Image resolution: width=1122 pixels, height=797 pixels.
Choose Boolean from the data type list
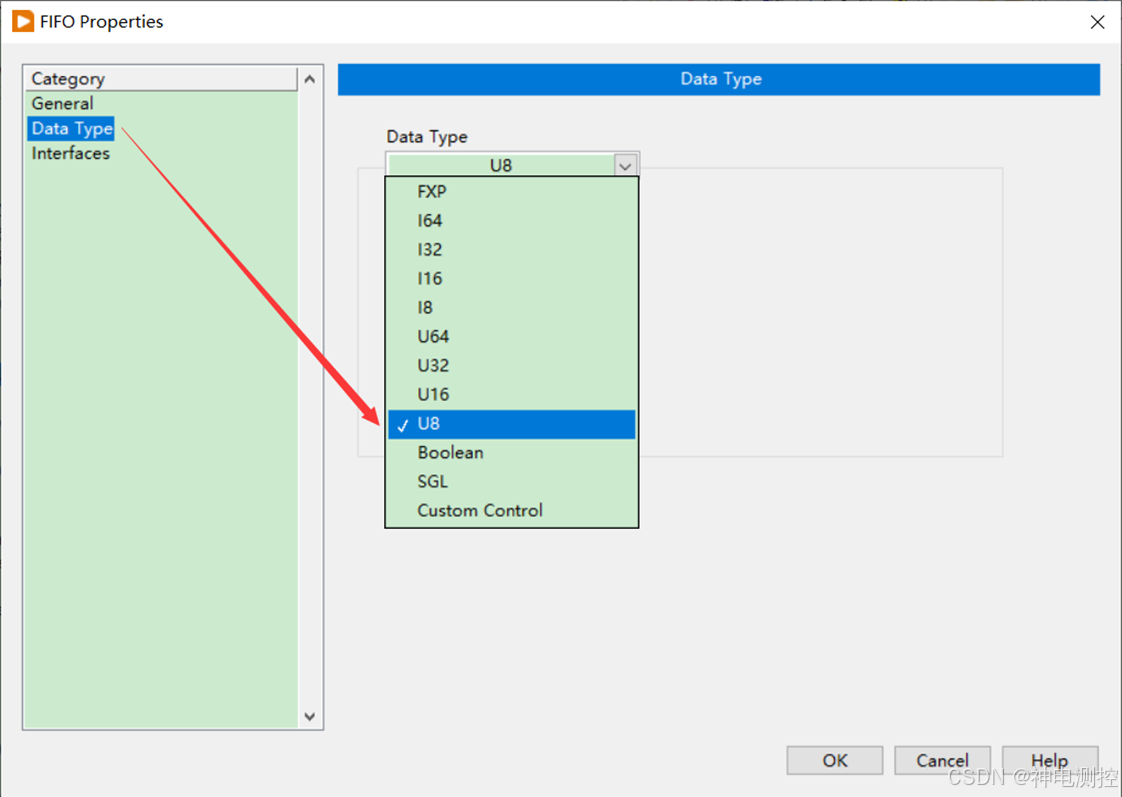coord(511,453)
